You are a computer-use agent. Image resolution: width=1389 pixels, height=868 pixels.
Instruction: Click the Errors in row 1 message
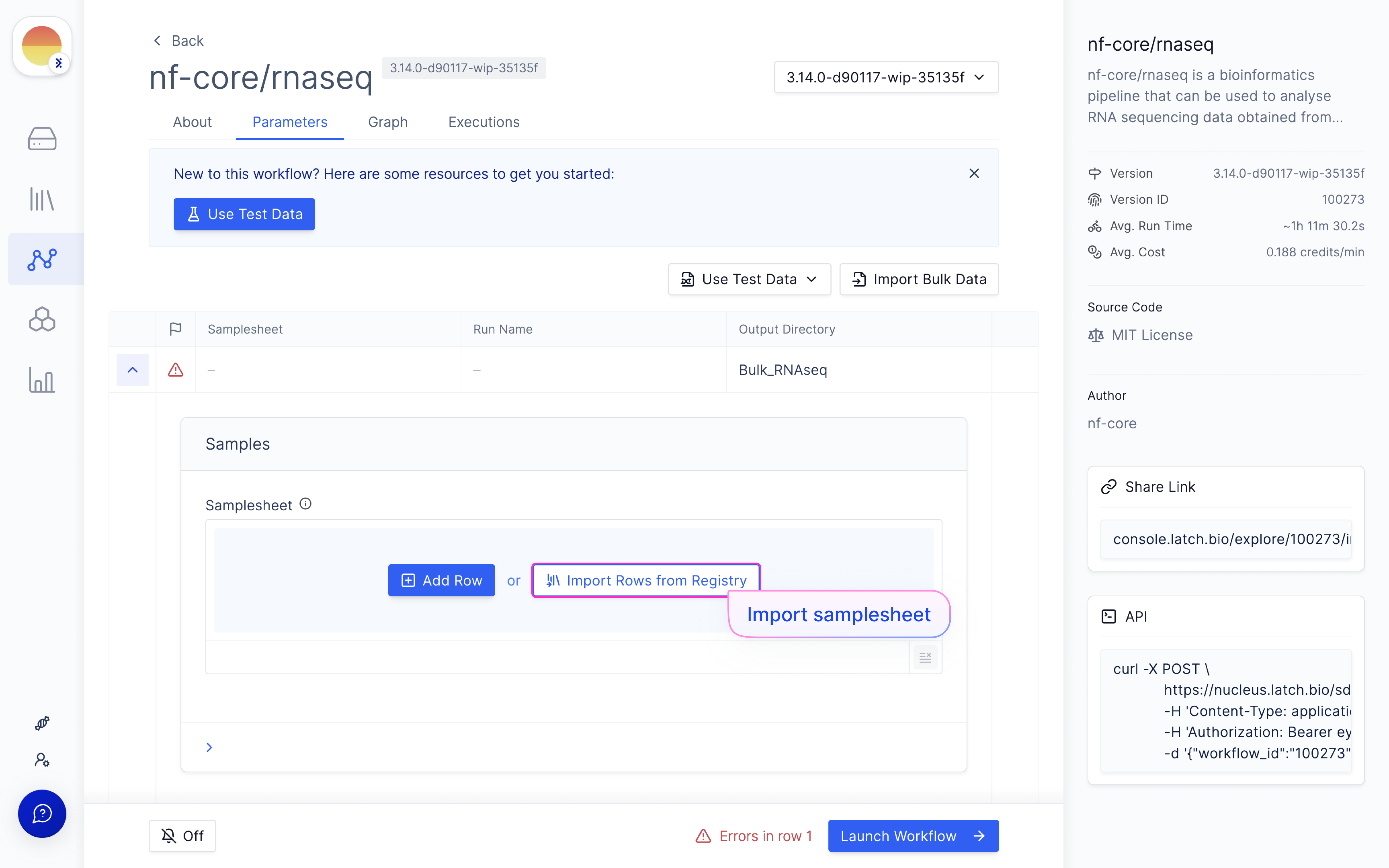click(x=754, y=836)
